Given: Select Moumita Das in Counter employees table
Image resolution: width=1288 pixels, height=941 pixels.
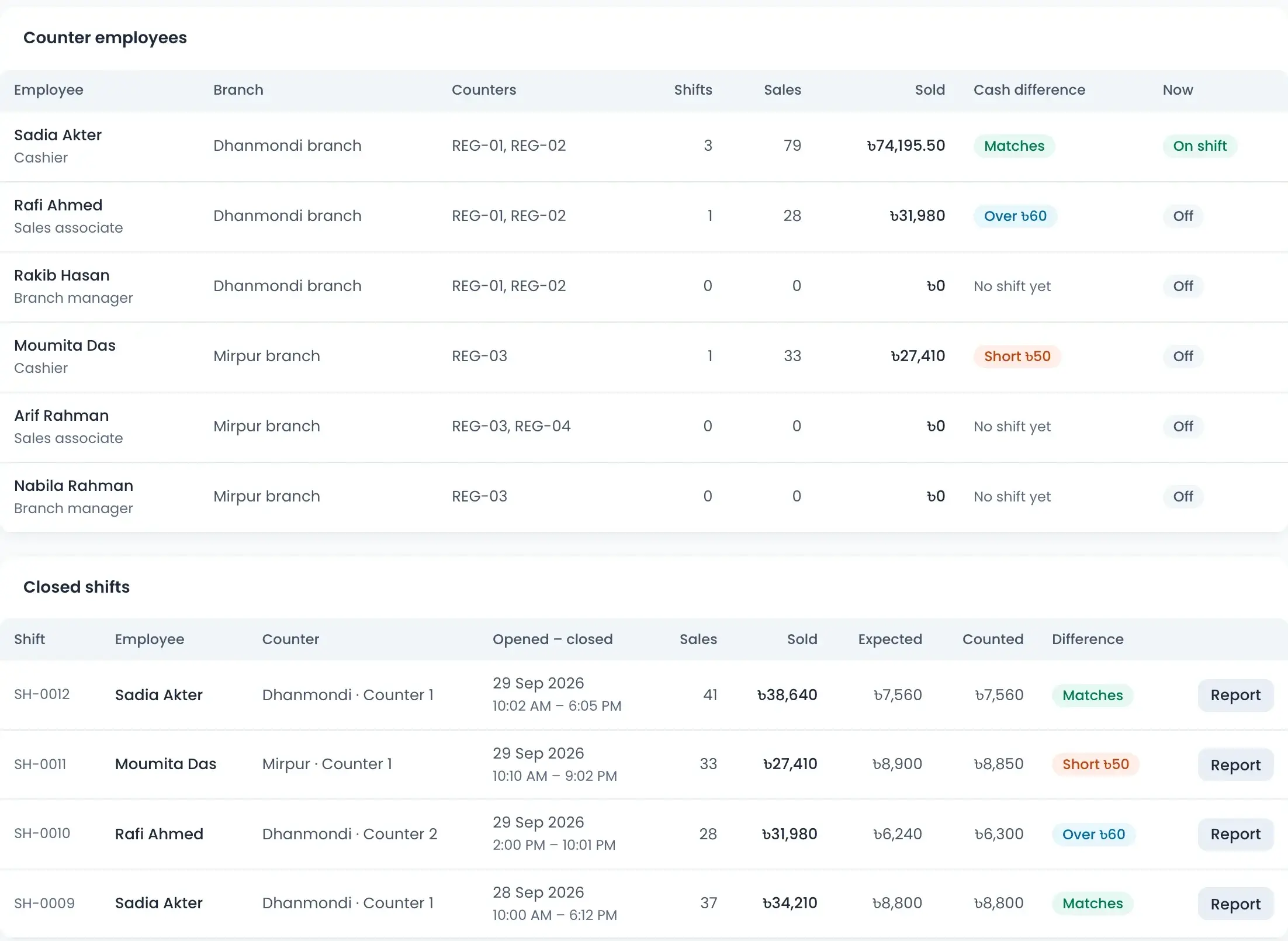Looking at the screenshot, I should (65, 345).
